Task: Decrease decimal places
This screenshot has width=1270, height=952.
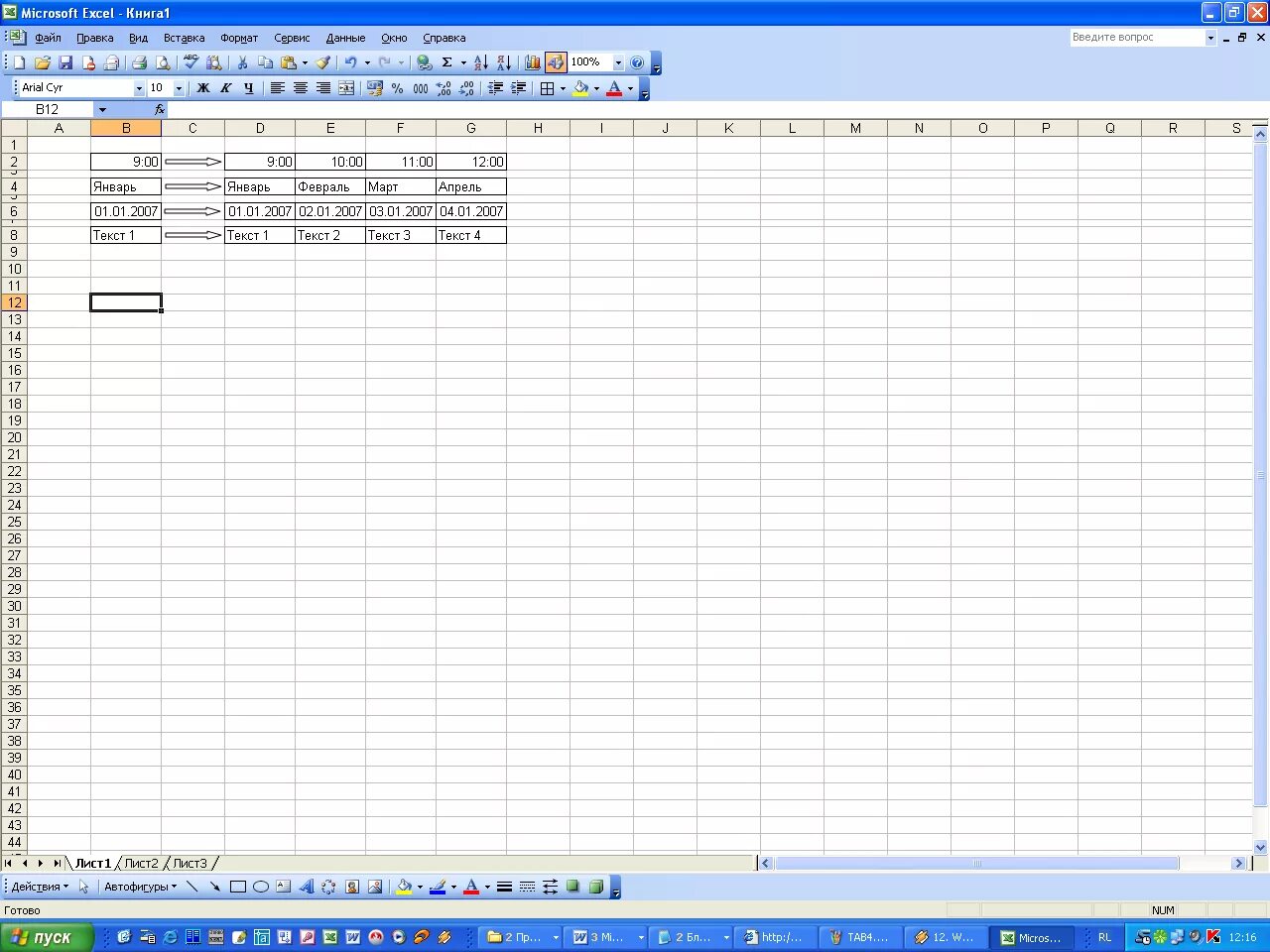Action: [x=466, y=88]
